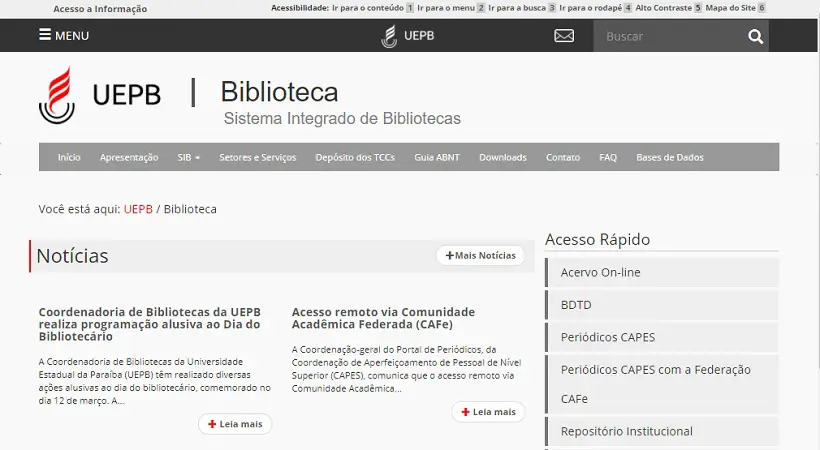Click Leia mais under CAFe news
The height and width of the screenshot is (450, 820).
click(488, 412)
